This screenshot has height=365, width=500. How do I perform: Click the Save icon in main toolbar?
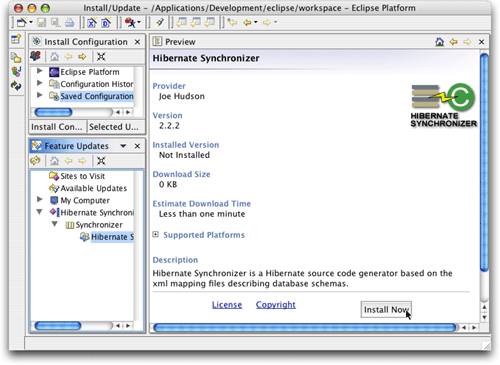[x=41, y=22]
